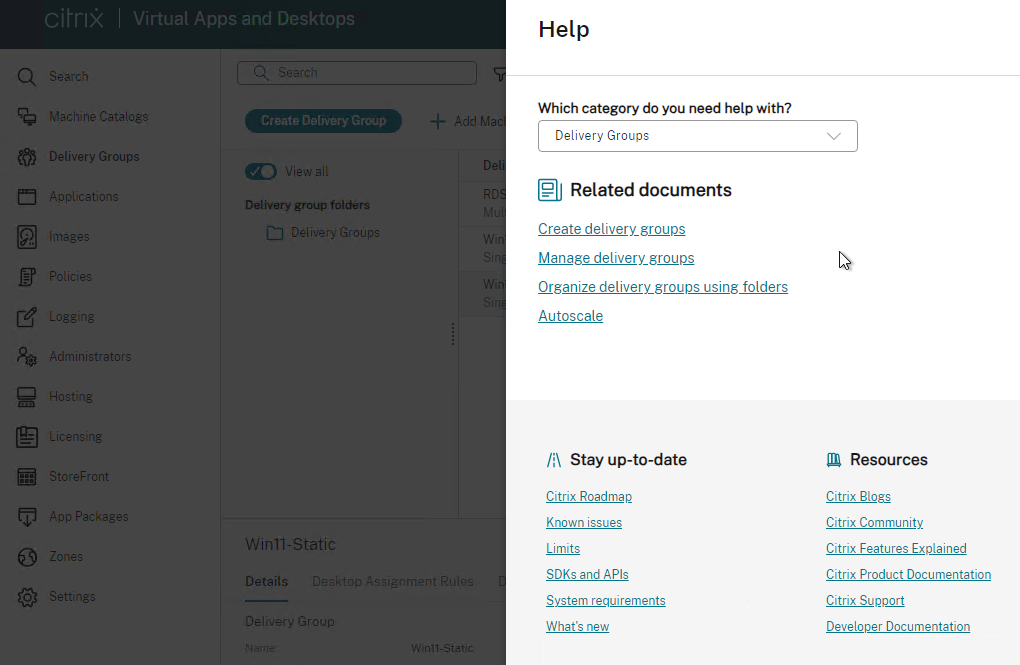Select the Delivery Groups folder tree item

point(334,233)
